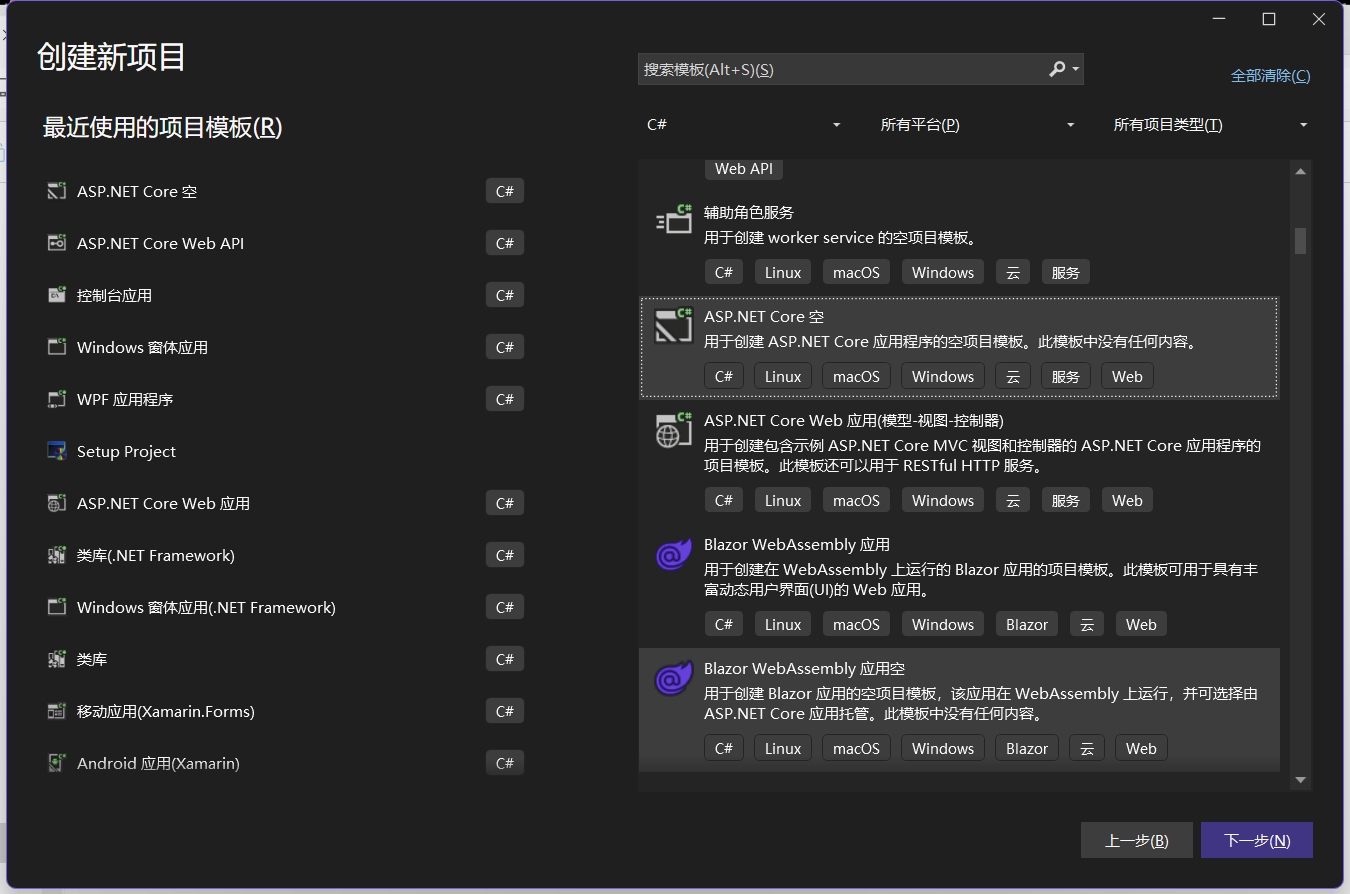Click the 全部清除(C) clear all link

(1270, 76)
